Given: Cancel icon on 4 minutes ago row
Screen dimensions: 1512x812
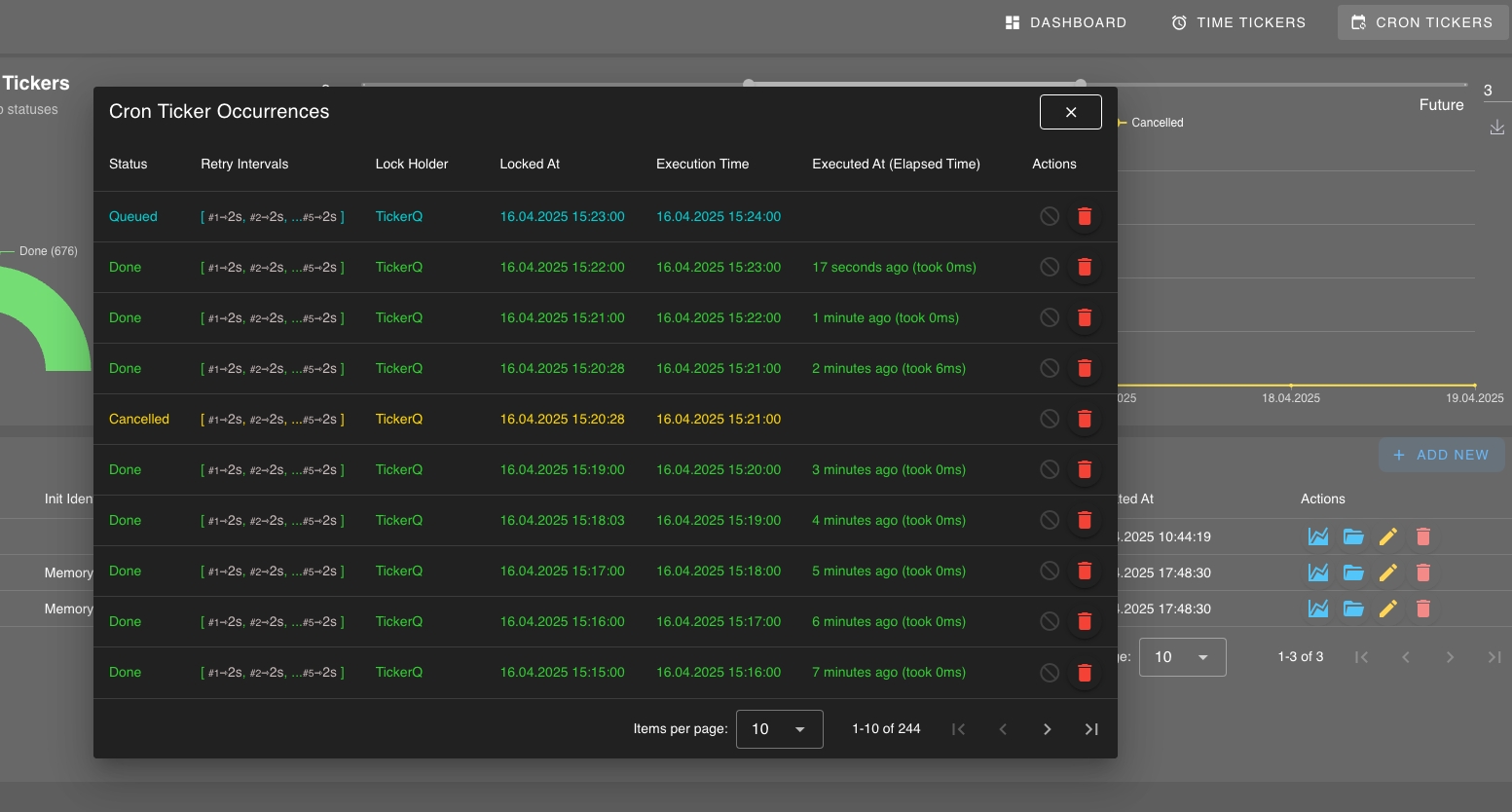Looking at the screenshot, I should [1050, 520].
